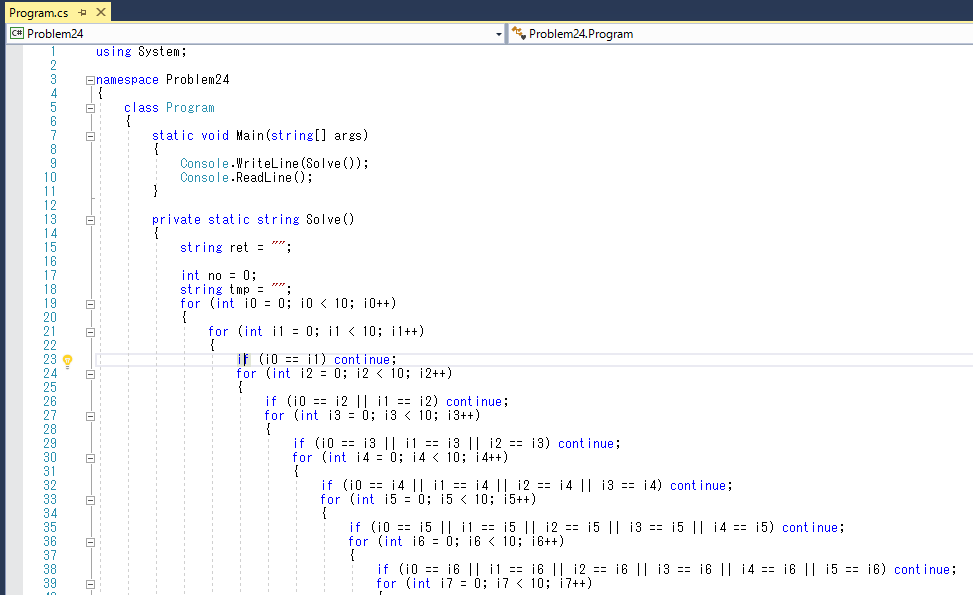This screenshot has width=973, height=595.
Task: Click 'continue' keyword on line 29
Action: tap(586, 444)
